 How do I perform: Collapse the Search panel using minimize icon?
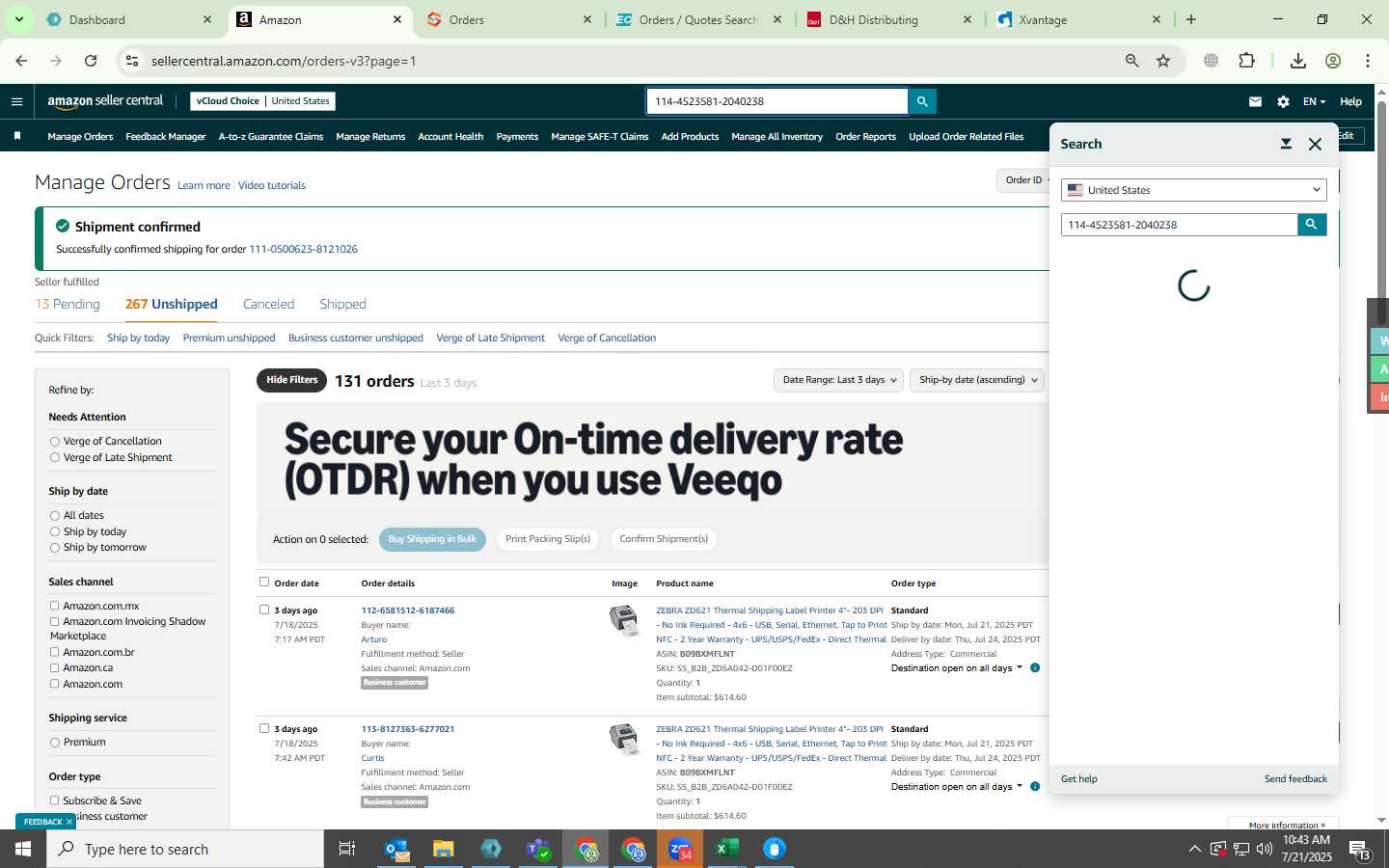pyautogui.click(x=1286, y=144)
